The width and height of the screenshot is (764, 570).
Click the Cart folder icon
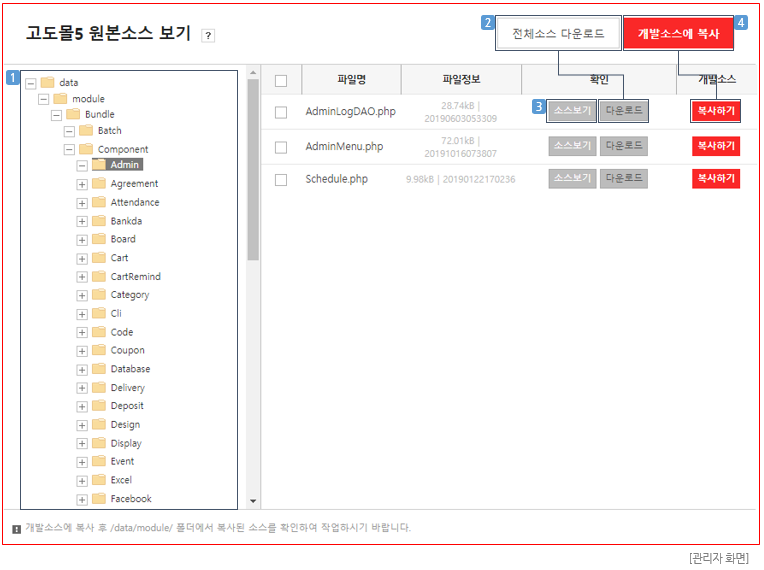[99, 258]
